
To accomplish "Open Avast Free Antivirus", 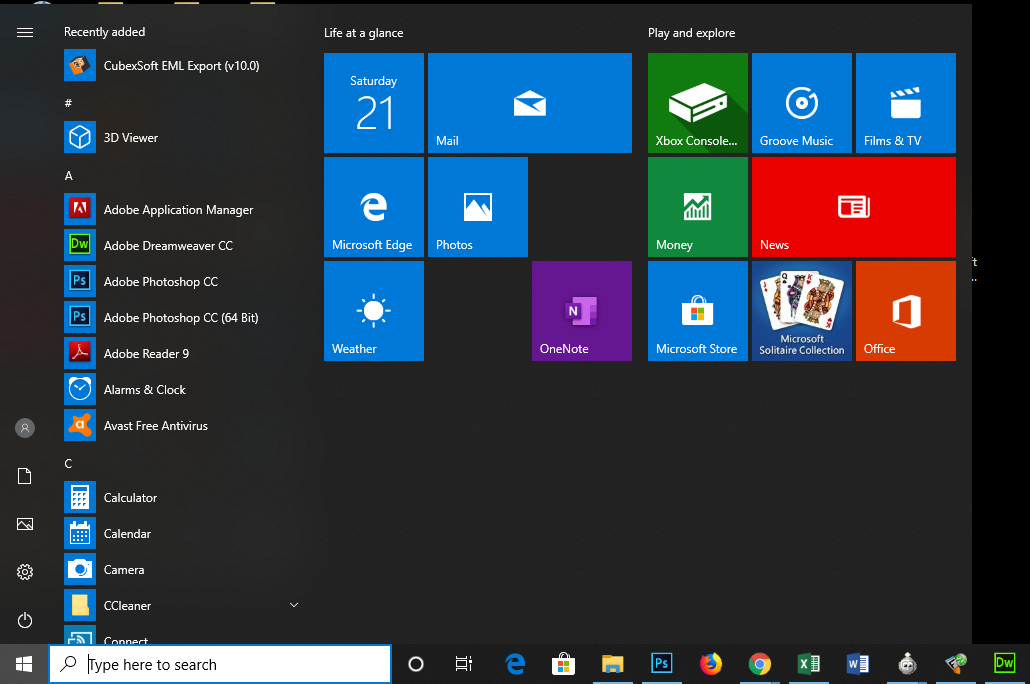I will coord(182,426).
